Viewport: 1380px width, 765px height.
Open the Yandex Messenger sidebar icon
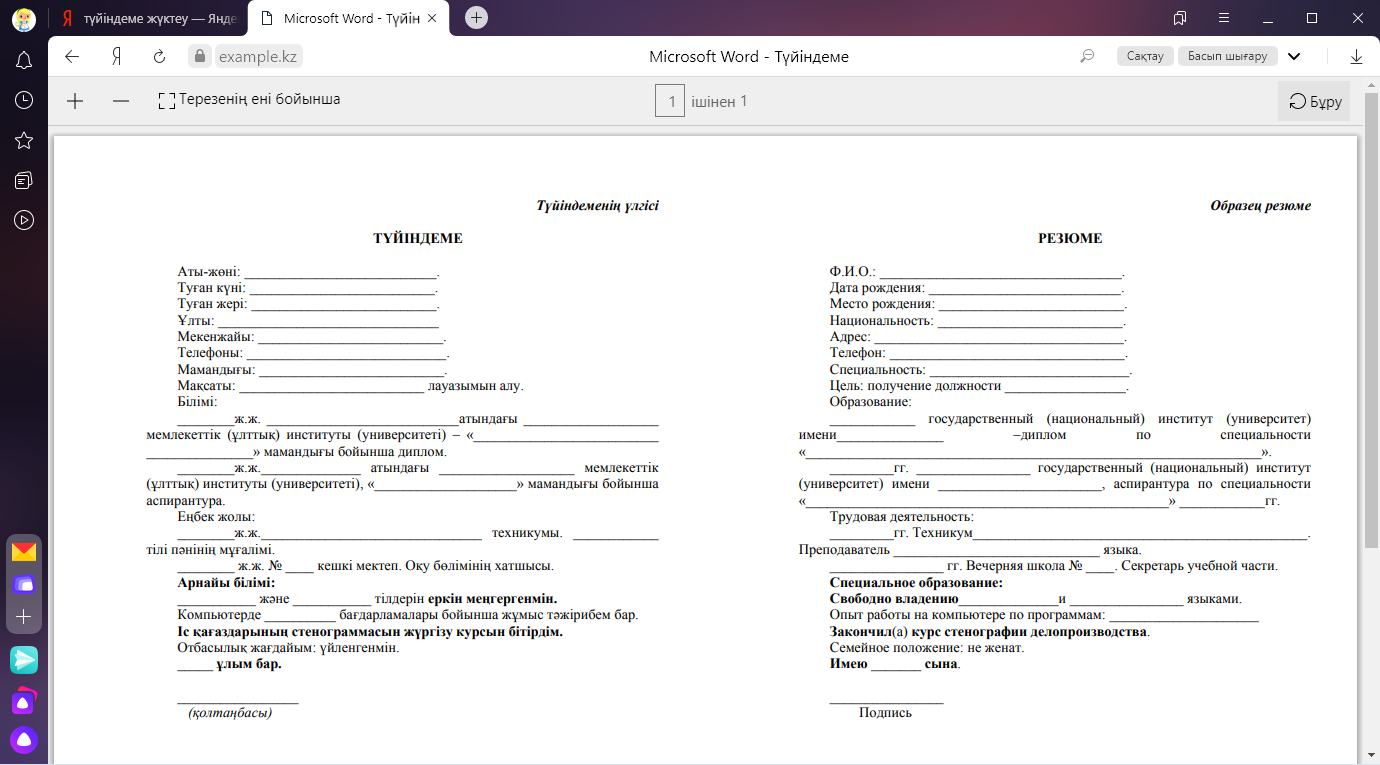tap(24, 660)
